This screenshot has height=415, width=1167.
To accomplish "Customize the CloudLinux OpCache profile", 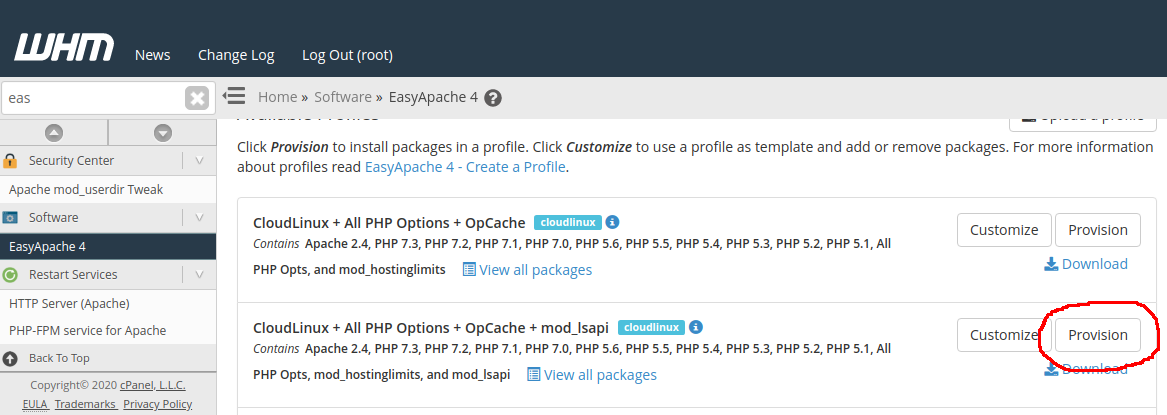I will [x=1004, y=230].
